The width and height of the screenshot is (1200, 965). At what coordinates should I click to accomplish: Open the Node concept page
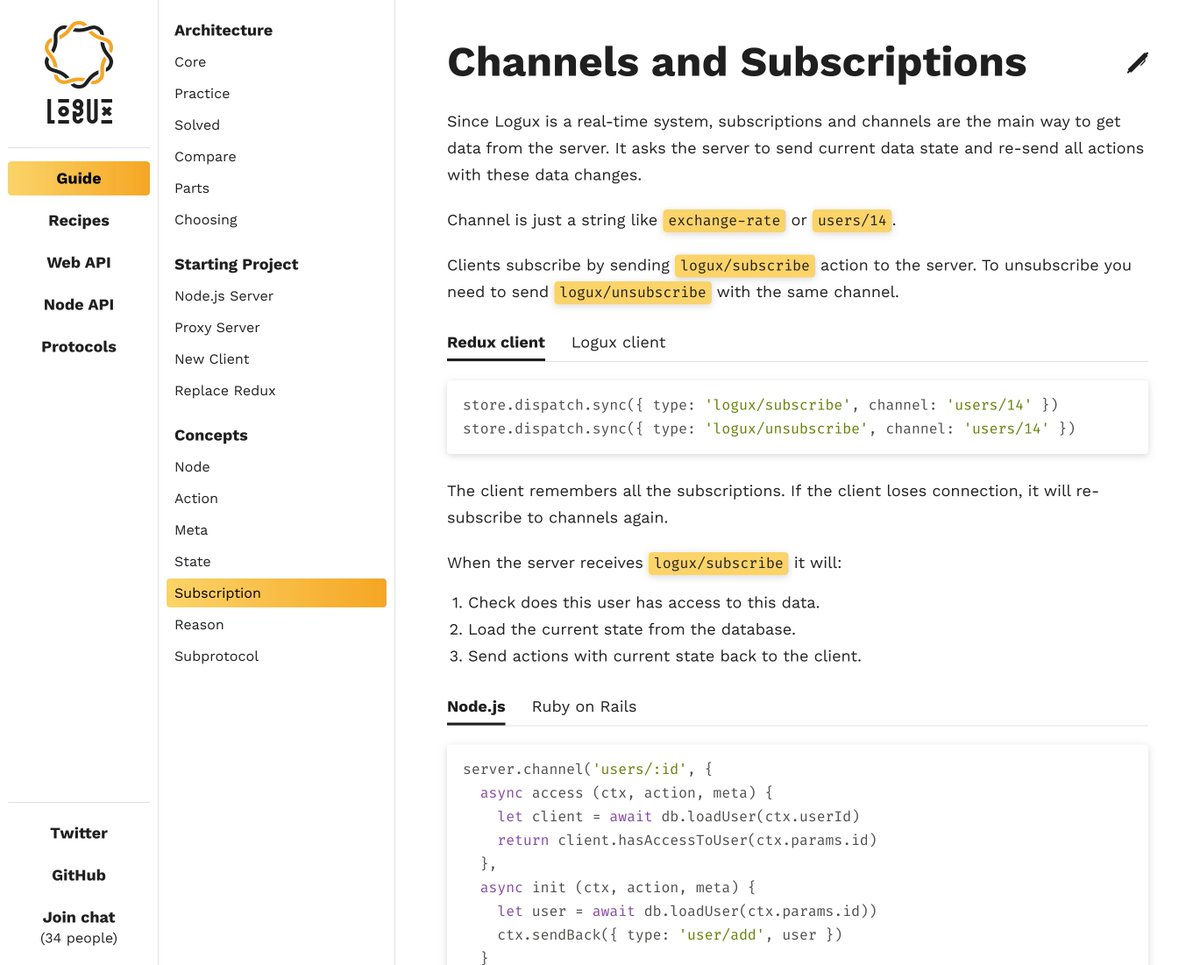(x=192, y=467)
